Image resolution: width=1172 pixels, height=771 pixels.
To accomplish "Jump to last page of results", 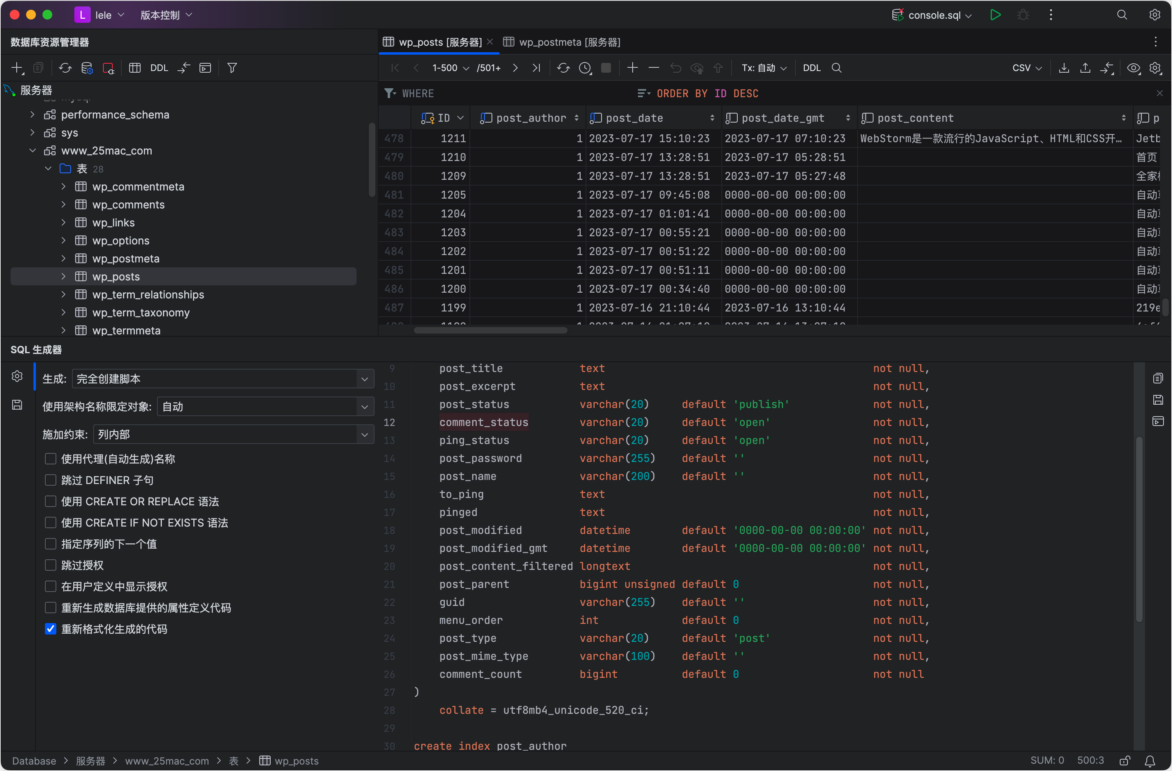I will 536,68.
